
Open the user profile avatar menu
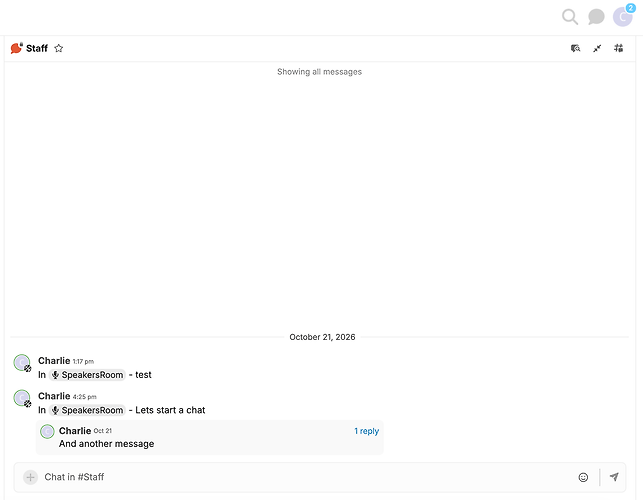pos(622,17)
